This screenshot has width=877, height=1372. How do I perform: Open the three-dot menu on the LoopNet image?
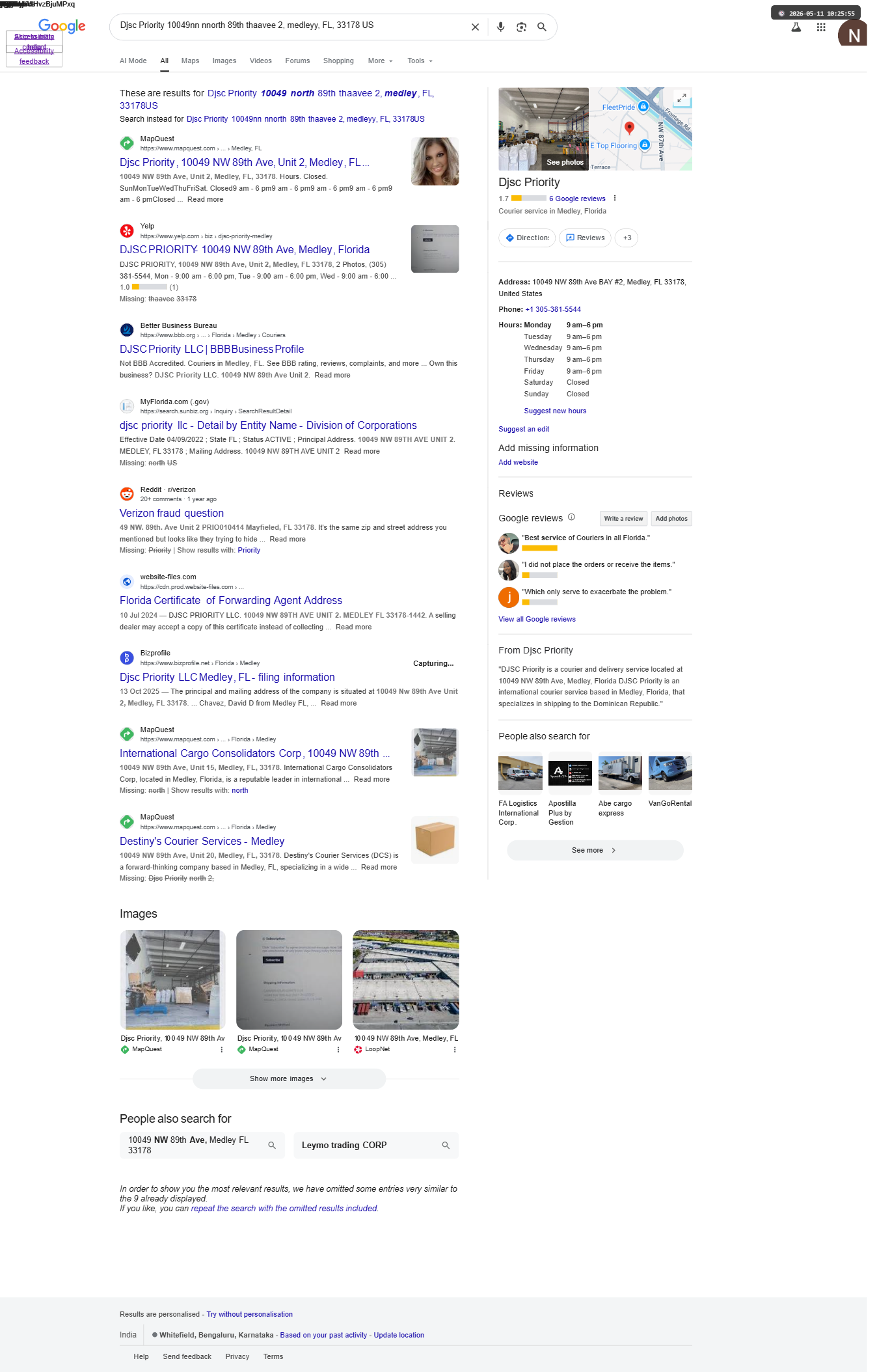tap(455, 1050)
